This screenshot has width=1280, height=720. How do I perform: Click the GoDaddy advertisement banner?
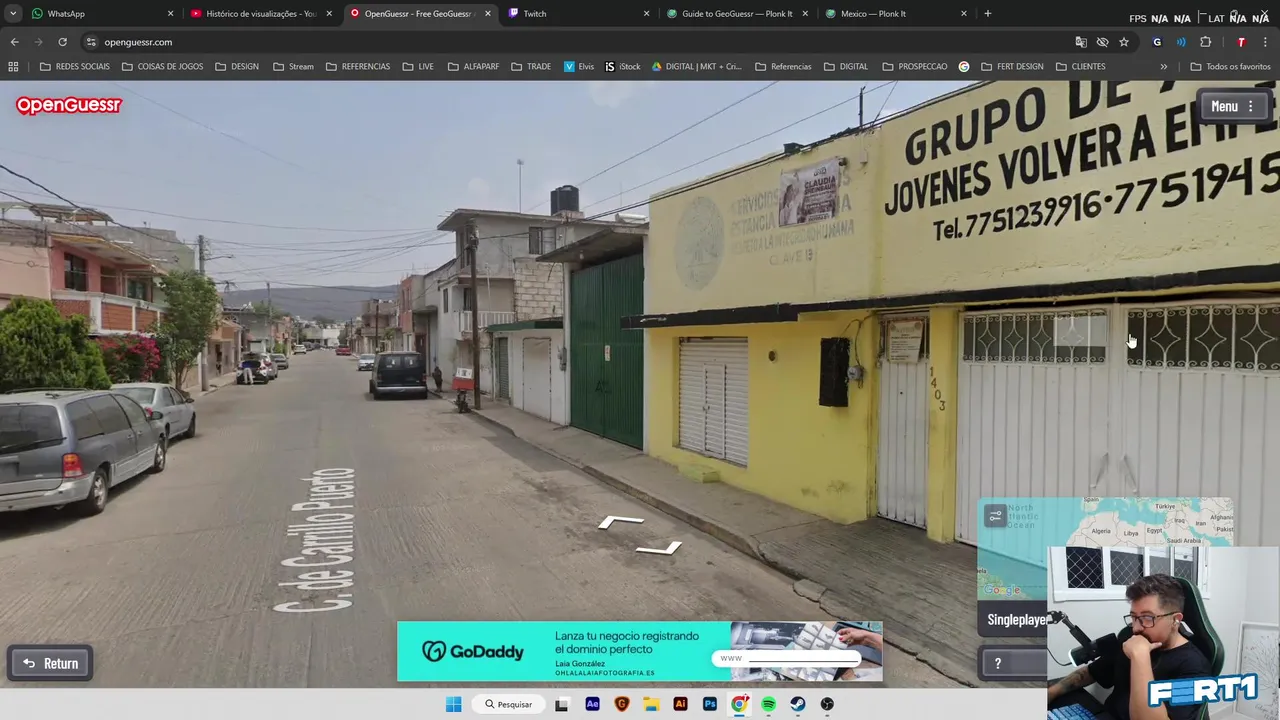coord(639,651)
